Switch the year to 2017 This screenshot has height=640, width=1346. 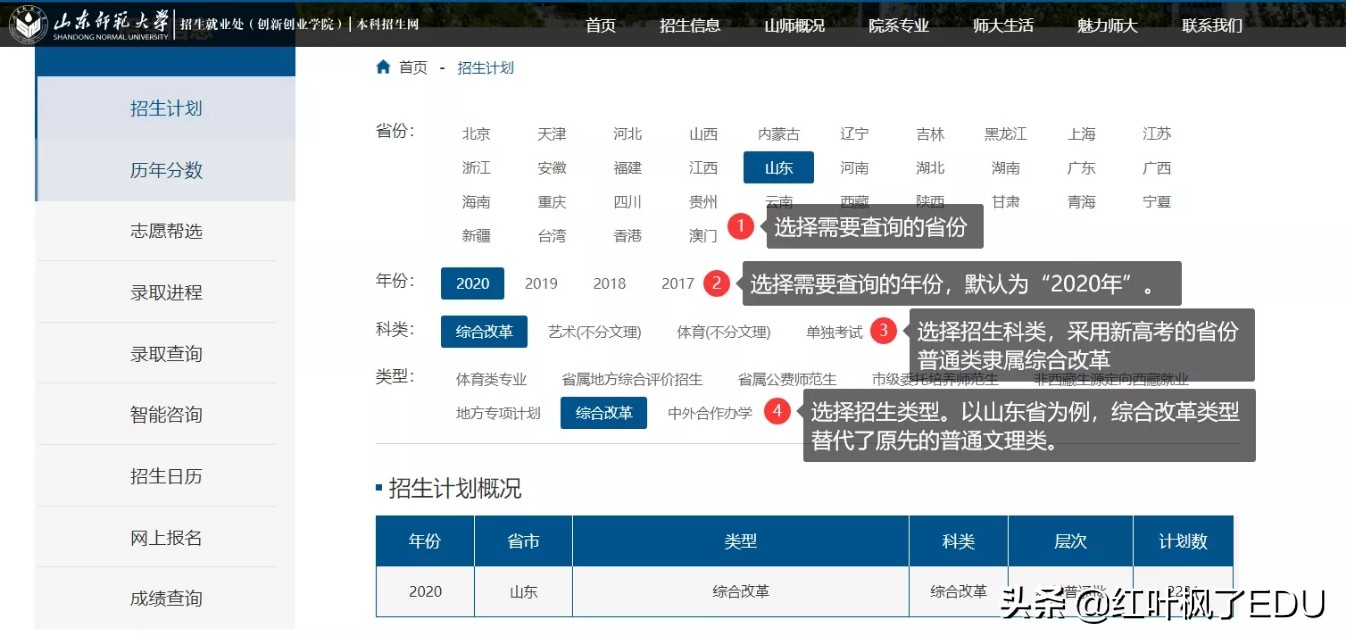[x=676, y=284]
